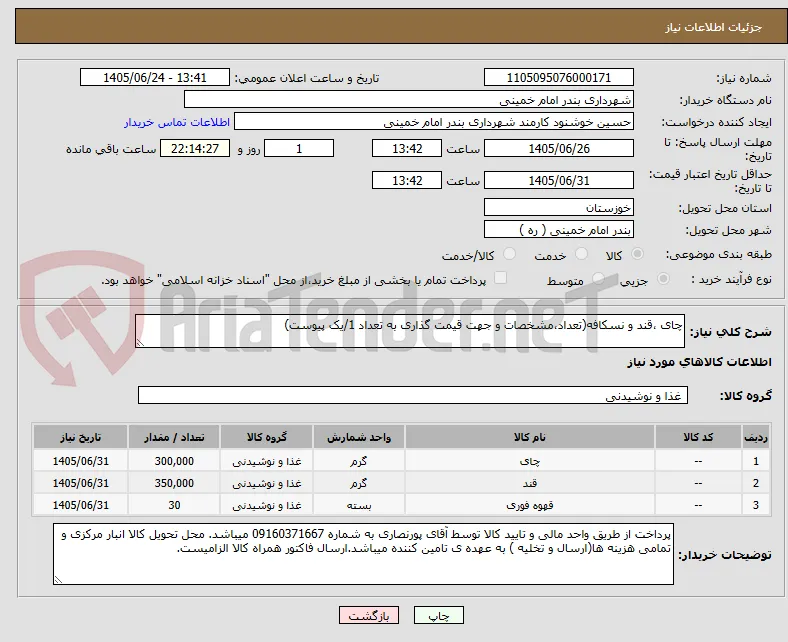The width and height of the screenshot is (788, 642).
Task: Toggle the Islamic treasury bonds payment checkbox
Action: tap(501, 278)
